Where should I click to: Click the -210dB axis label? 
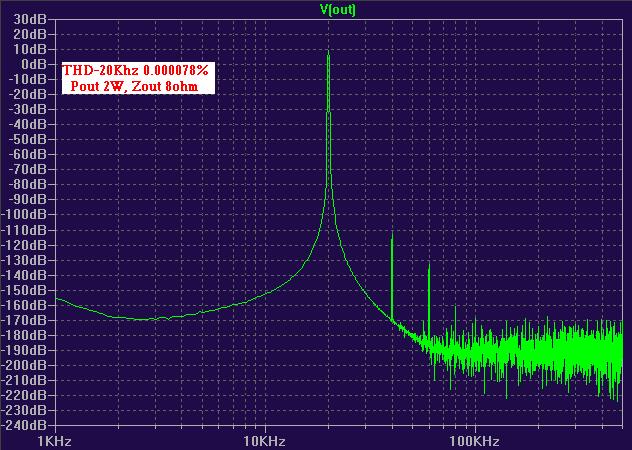[x=24, y=380]
